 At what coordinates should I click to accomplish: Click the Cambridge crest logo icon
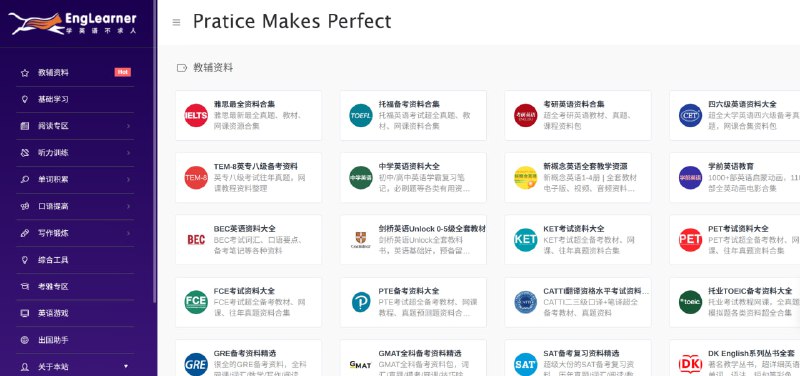coord(361,240)
